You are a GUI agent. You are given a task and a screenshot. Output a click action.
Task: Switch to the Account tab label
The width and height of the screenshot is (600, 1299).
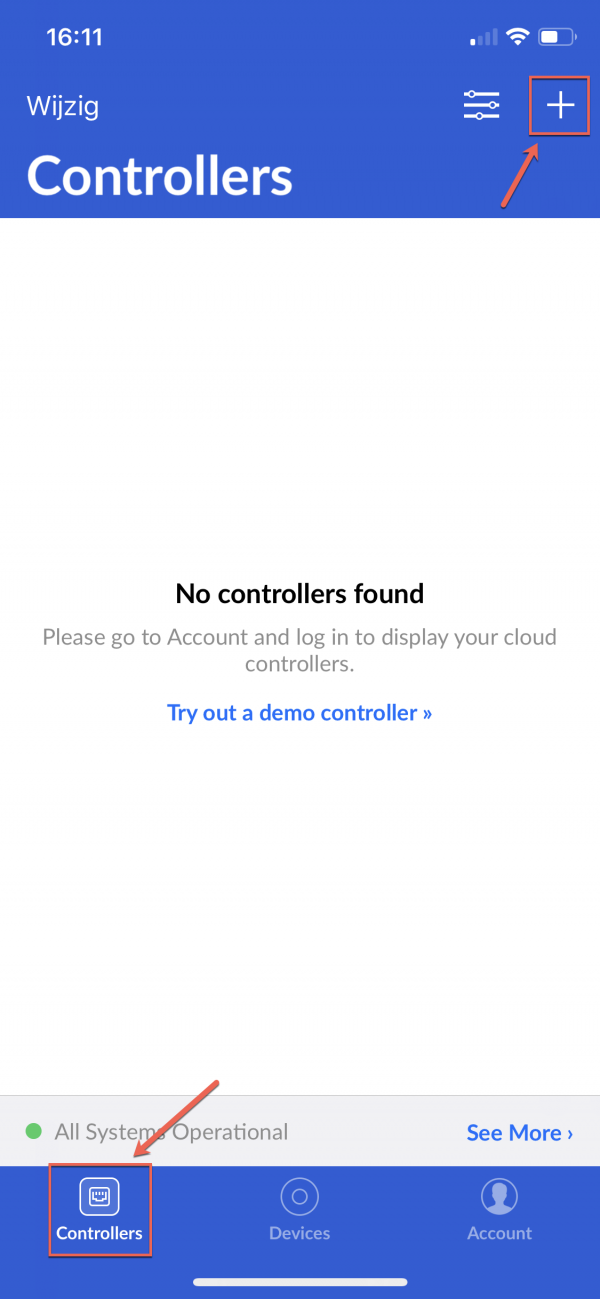[x=499, y=1233]
